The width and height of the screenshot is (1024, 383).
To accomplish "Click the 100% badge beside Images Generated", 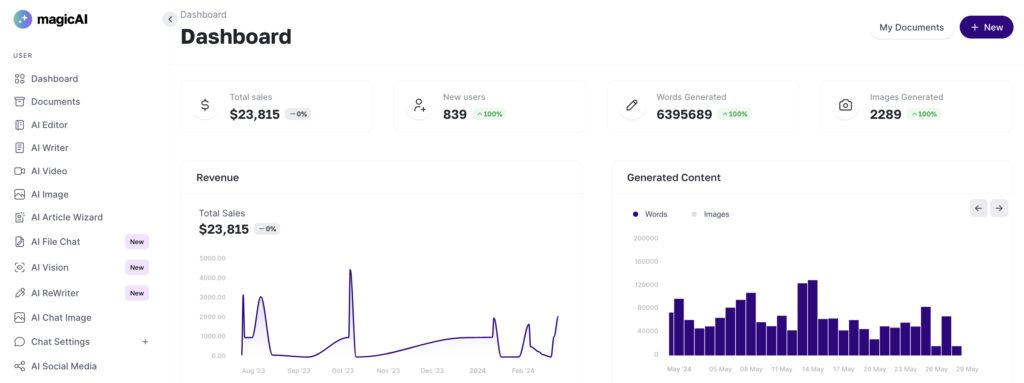I will (924, 114).
